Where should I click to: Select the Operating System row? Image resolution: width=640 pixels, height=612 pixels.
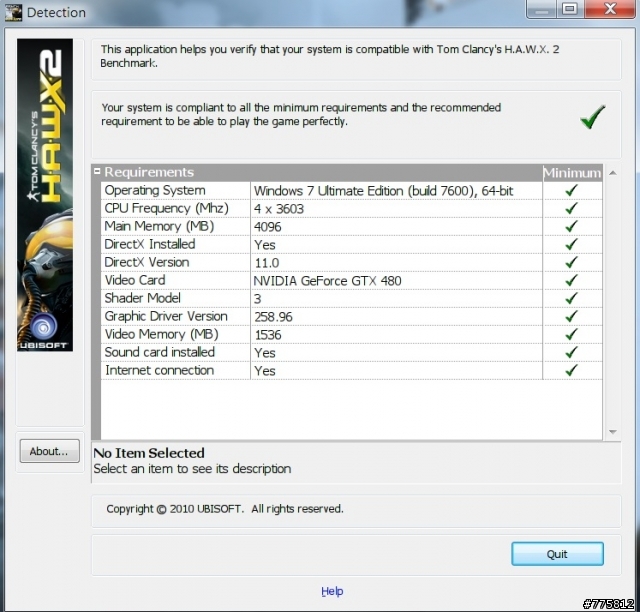pyautogui.click(x=351, y=191)
